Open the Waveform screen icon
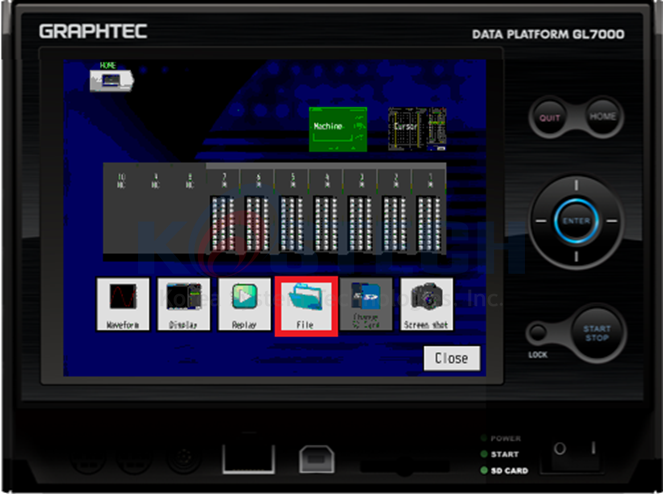The height and width of the screenshot is (494, 663). 123,304
